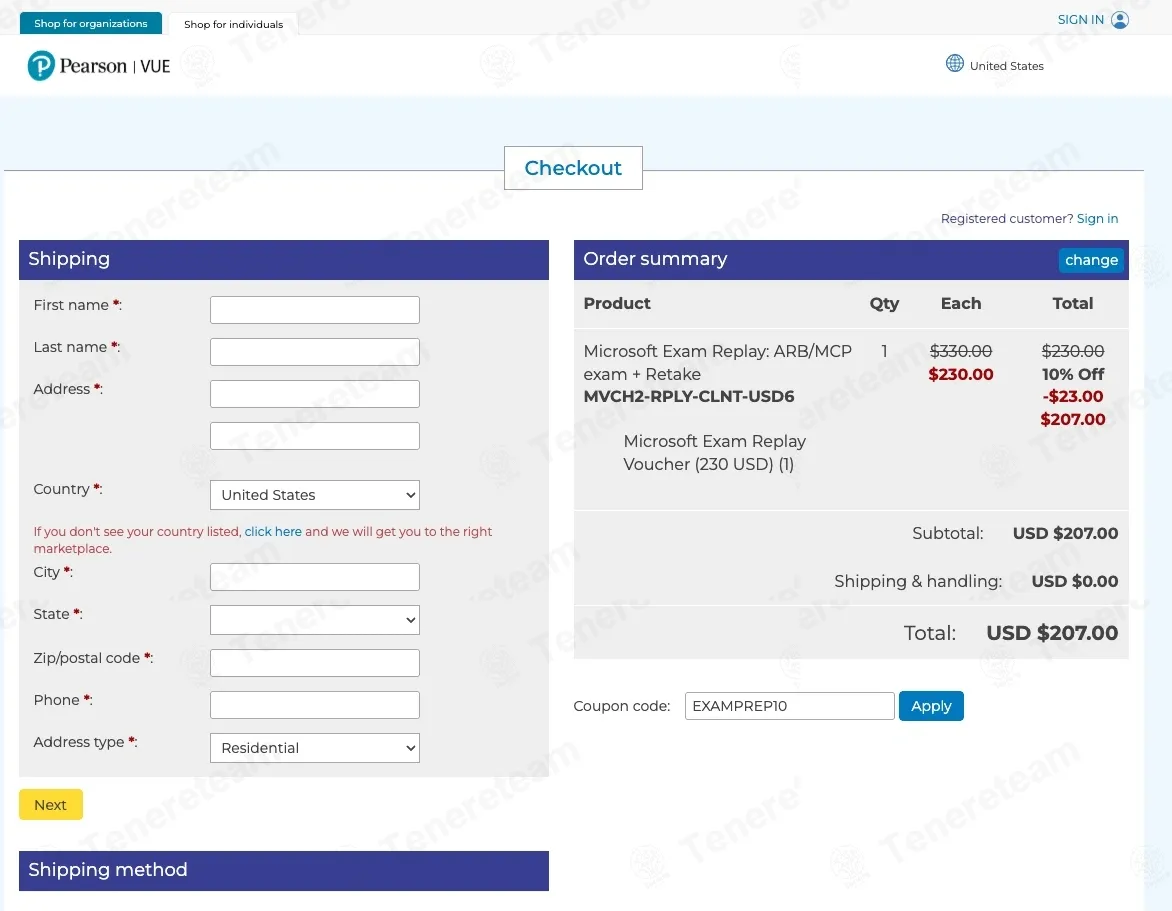
Task: Focus the Last name field
Action: point(315,352)
